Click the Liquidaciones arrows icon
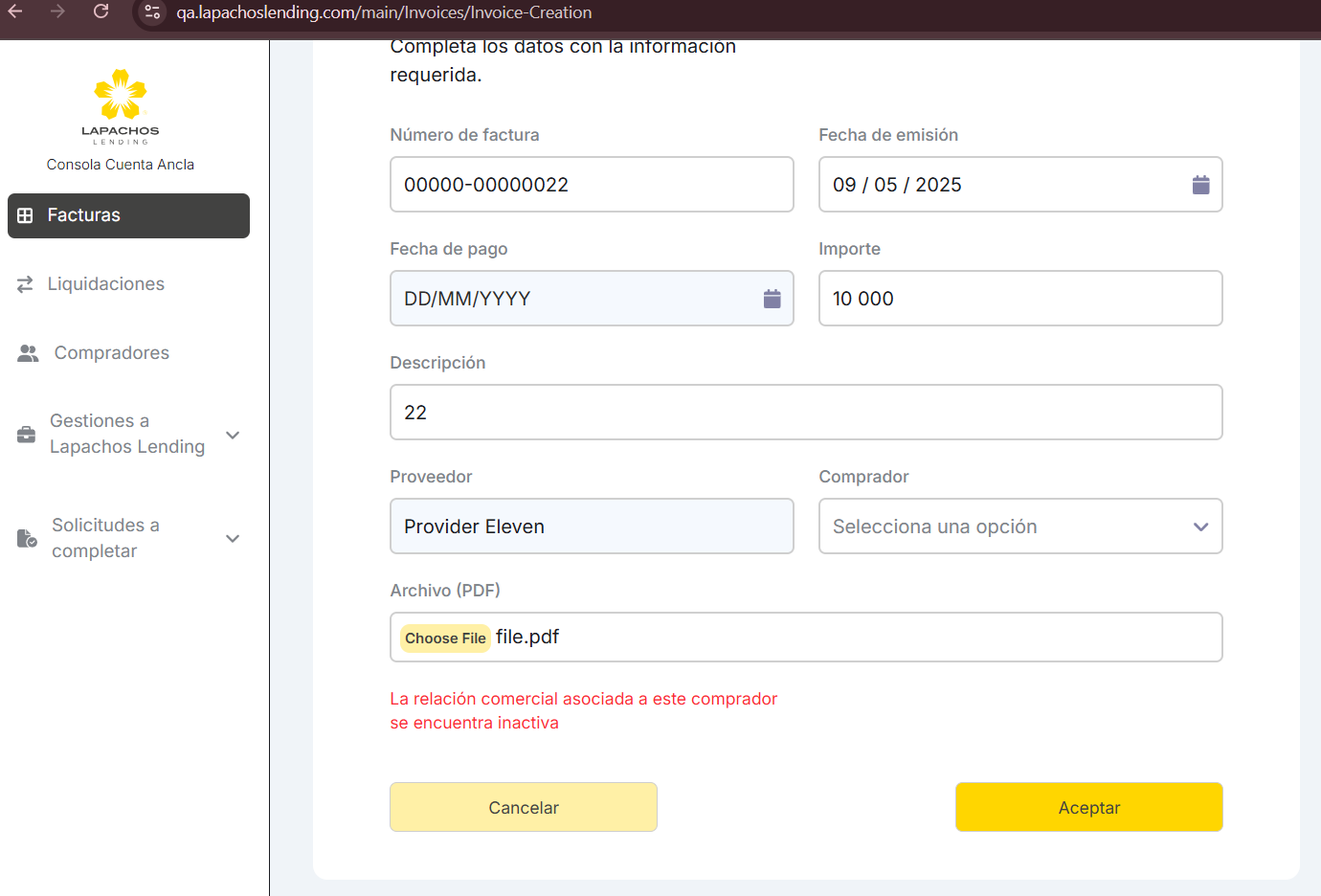This screenshot has height=896, width=1321. (26, 284)
